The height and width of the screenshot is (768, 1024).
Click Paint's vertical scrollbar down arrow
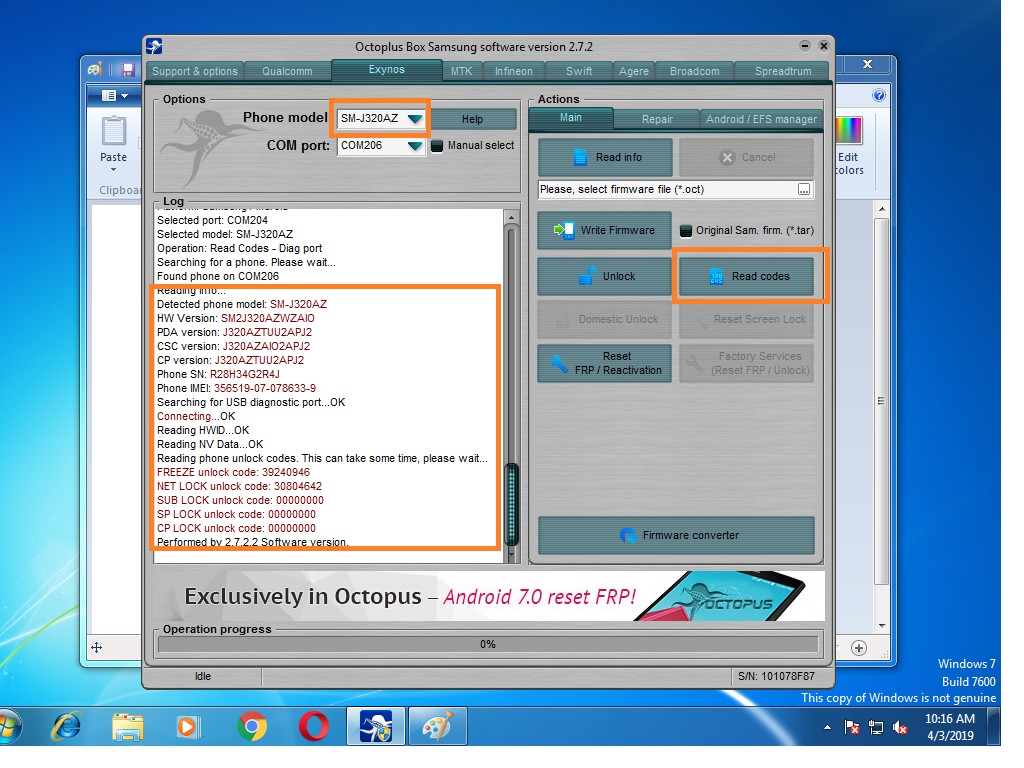[x=882, y=626]
